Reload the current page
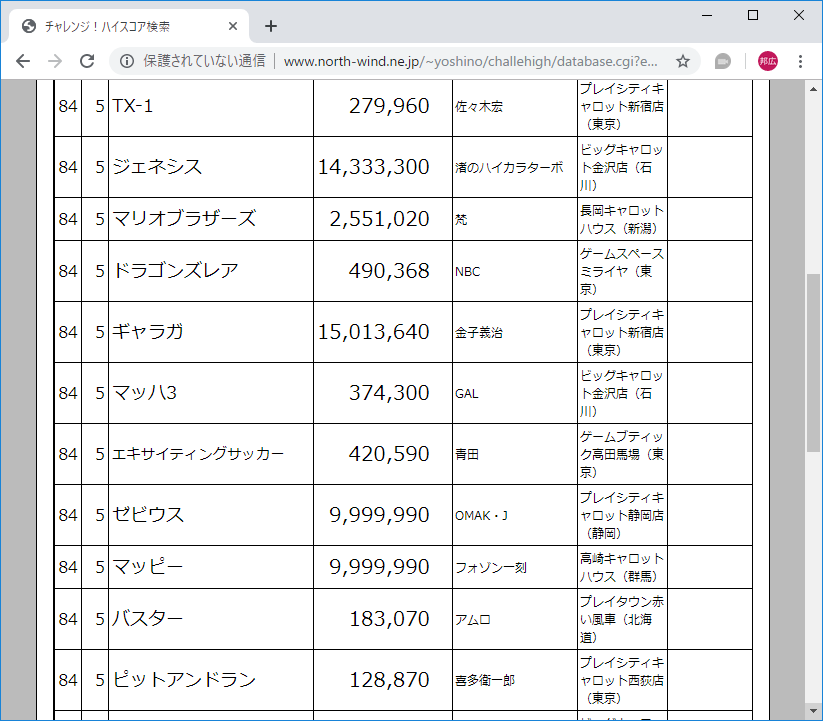Image resolution: width=823 pixels, height=721 pixels. click(x=87, y=61)
